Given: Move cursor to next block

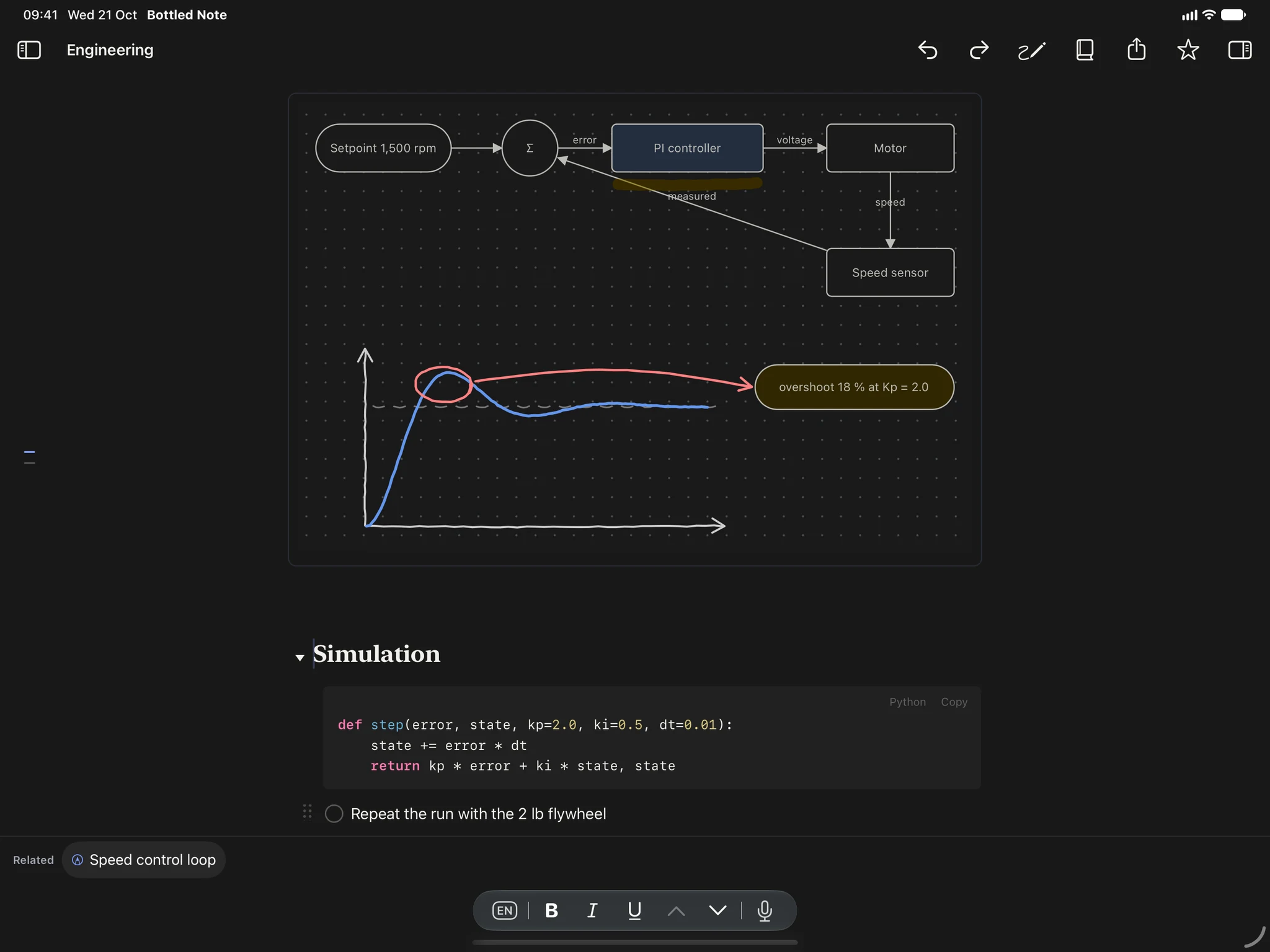Looking at the screenshot, I should point(717,910).
